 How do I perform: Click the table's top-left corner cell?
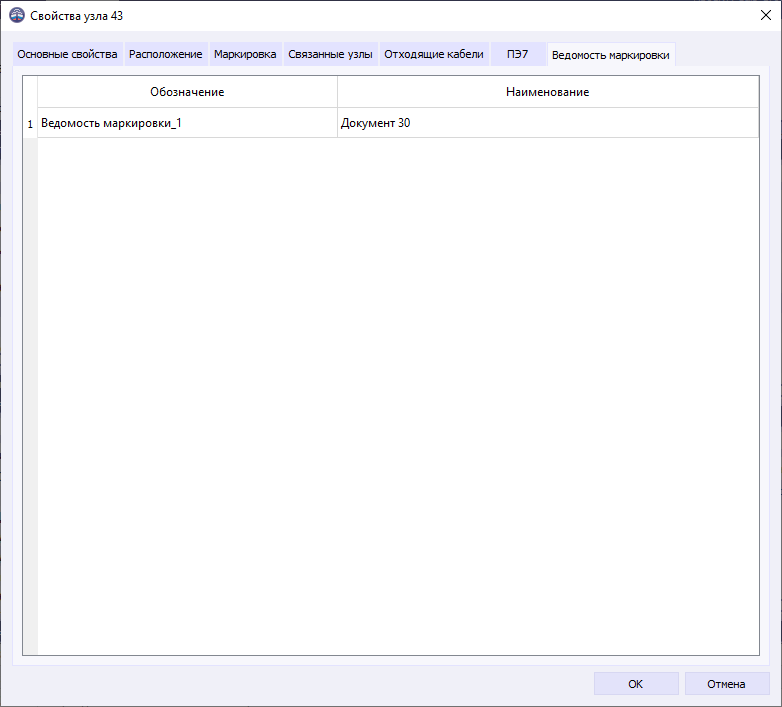(x=30, y=92)
